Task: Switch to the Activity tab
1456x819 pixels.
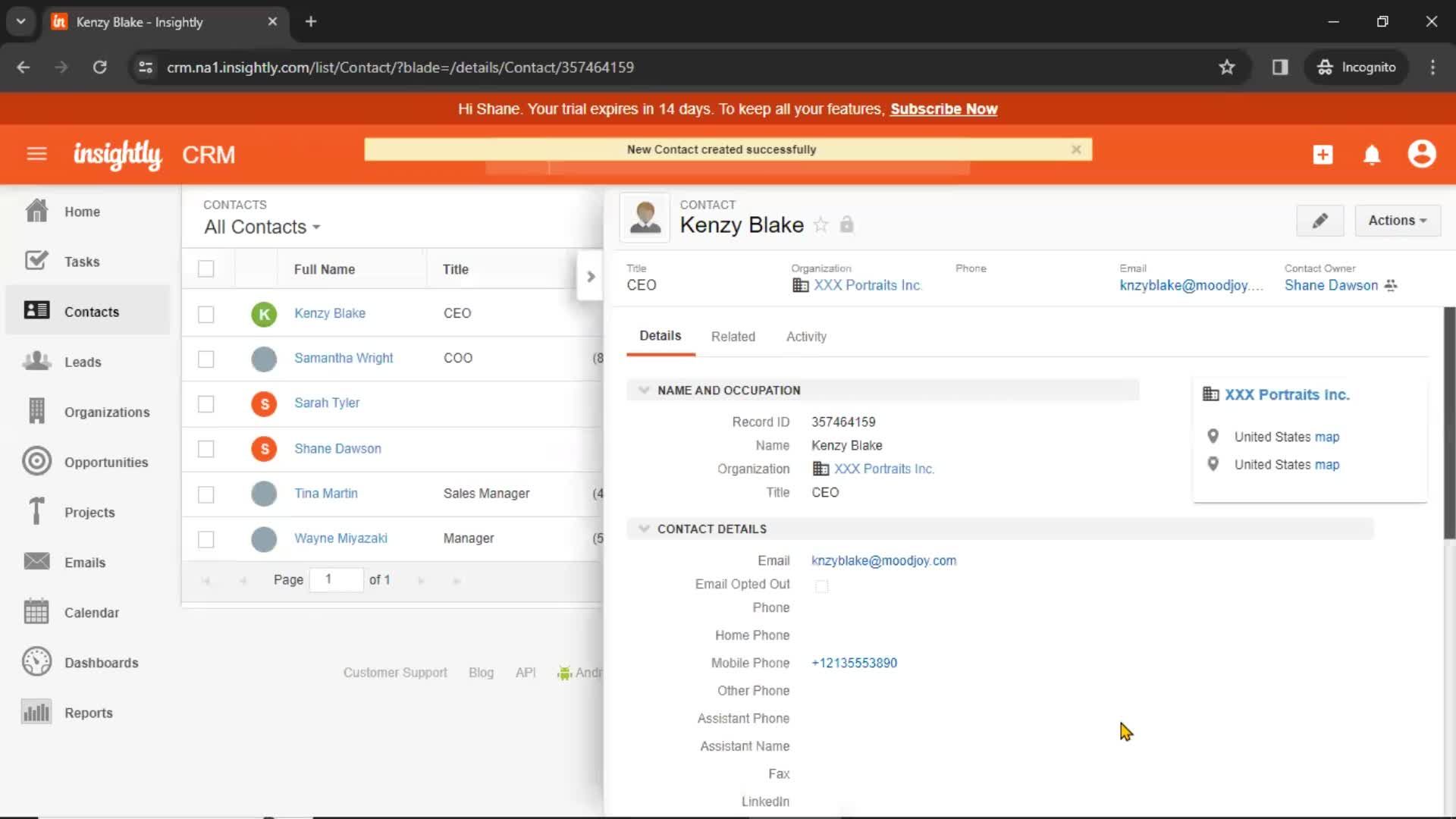Action: click(805, 336)
